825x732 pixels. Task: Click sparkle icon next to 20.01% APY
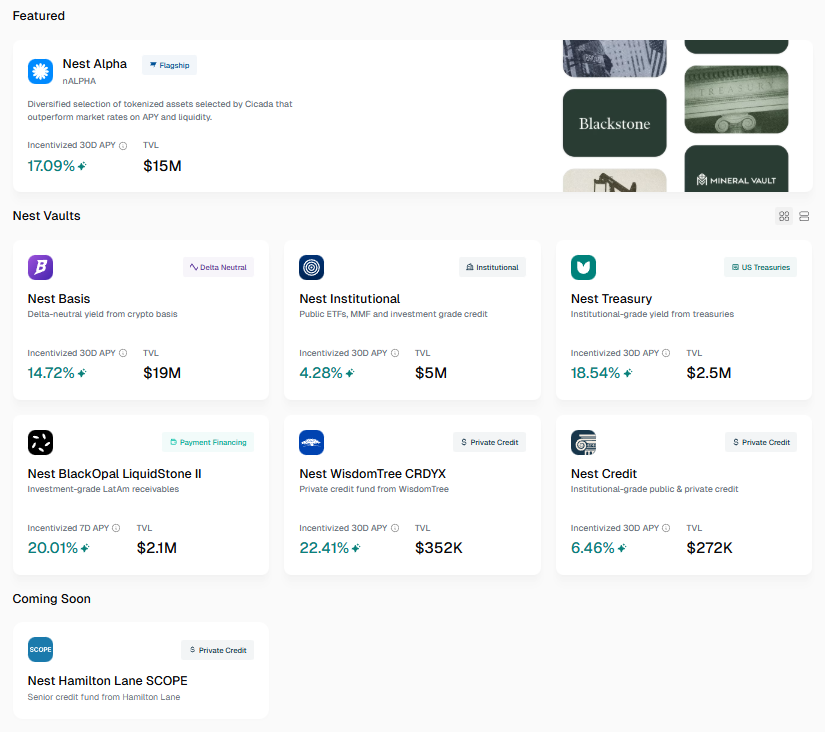(x=85, y=548)
